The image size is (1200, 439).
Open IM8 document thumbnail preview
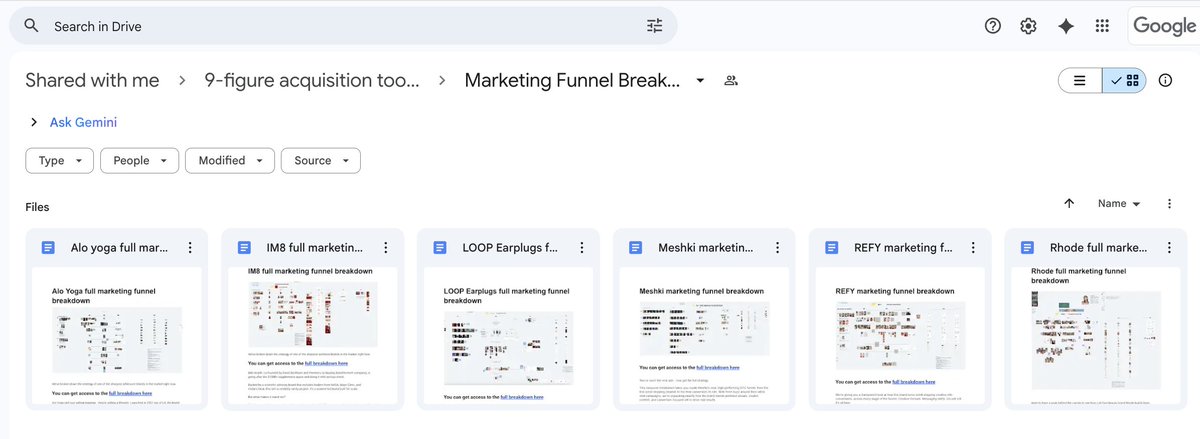coord(313,334)
